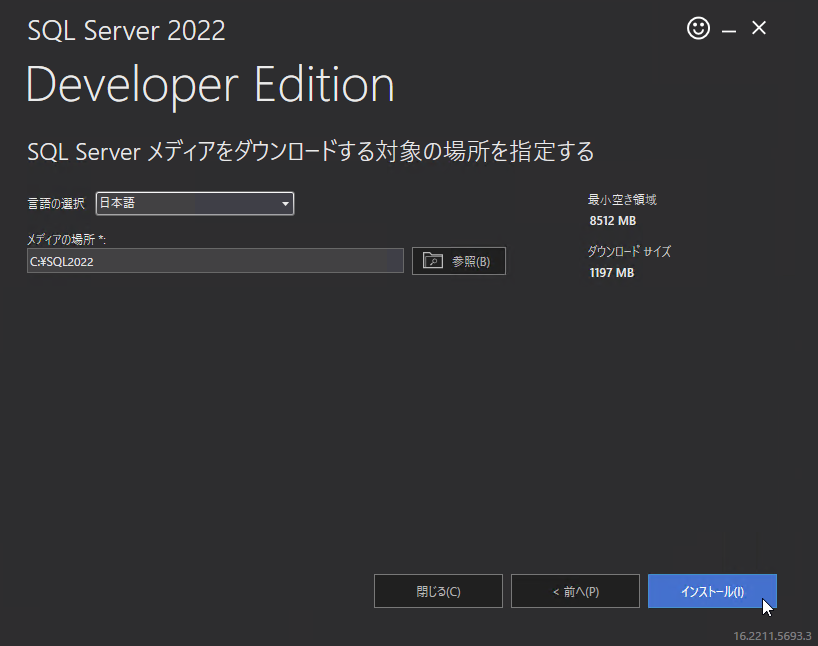This screenshot has width=818, height=646.
Task: Click the 言語の選択 label
Action: coord(56,204)
